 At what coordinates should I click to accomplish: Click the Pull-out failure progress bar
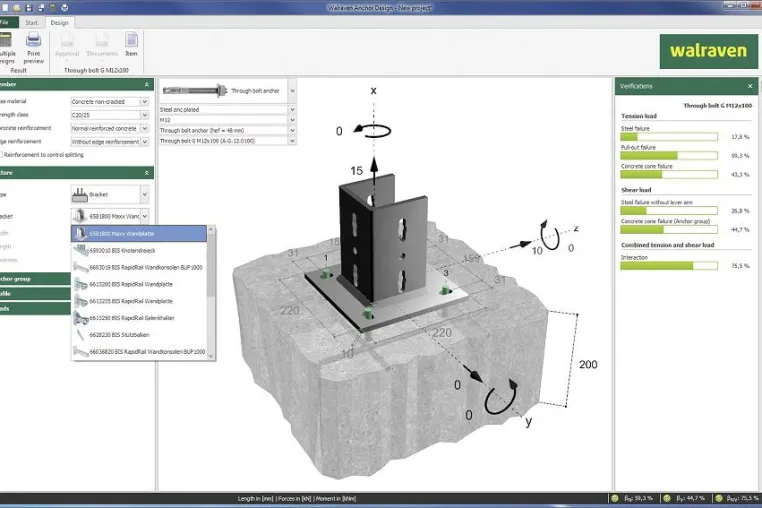669,156
